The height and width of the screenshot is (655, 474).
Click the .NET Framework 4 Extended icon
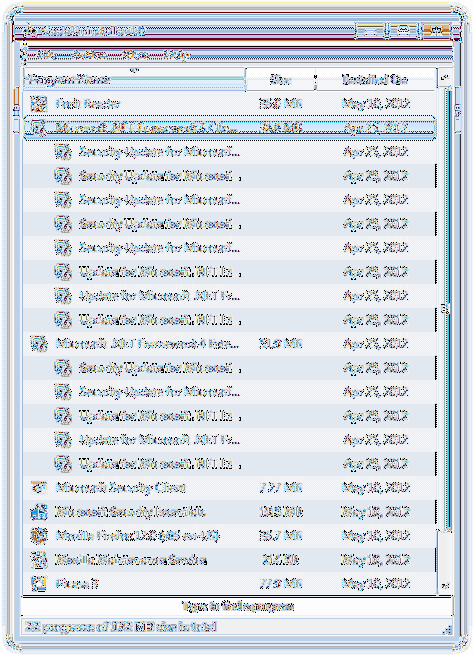click(39, 344)
